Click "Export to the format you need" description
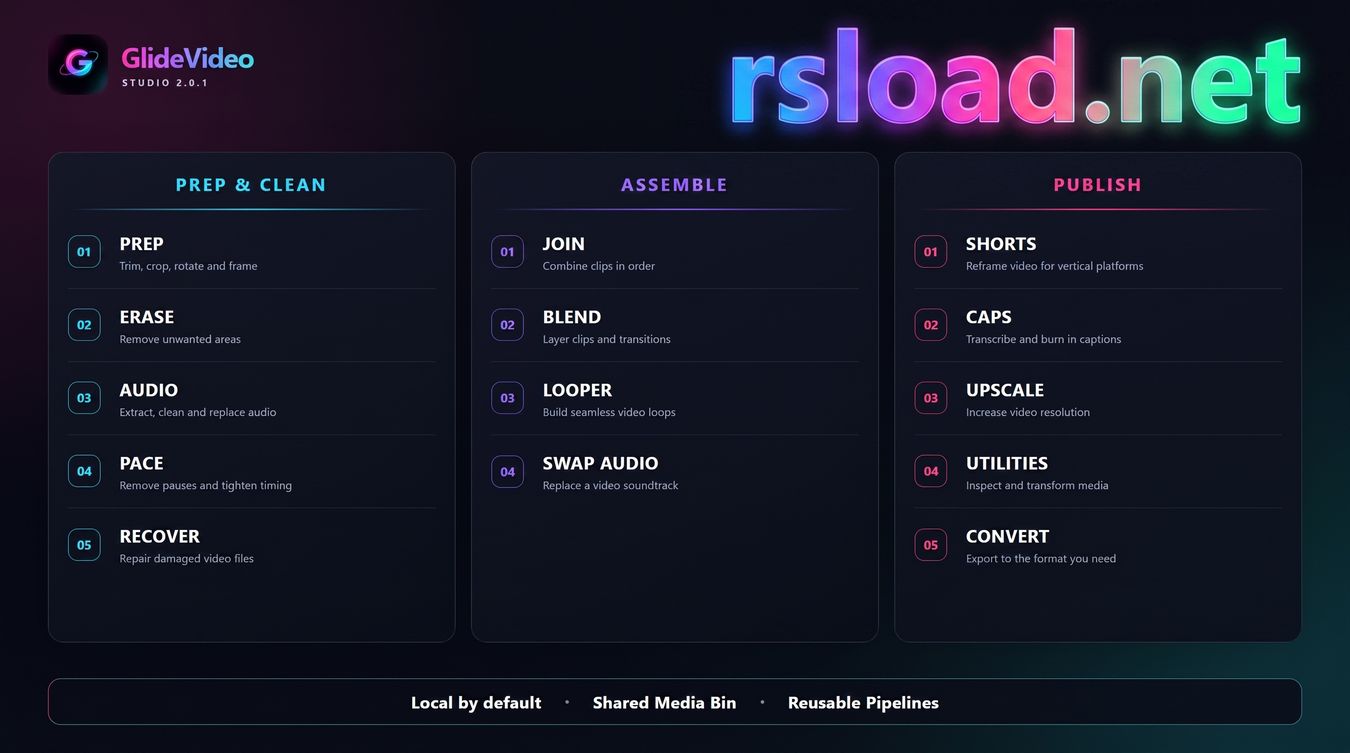1350x753 pixels. 1041,559
